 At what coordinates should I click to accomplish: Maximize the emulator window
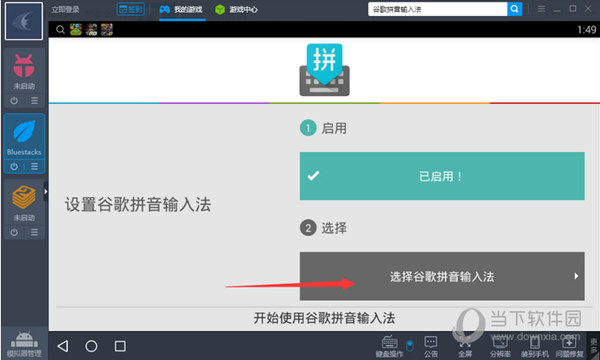coord(572,8)
